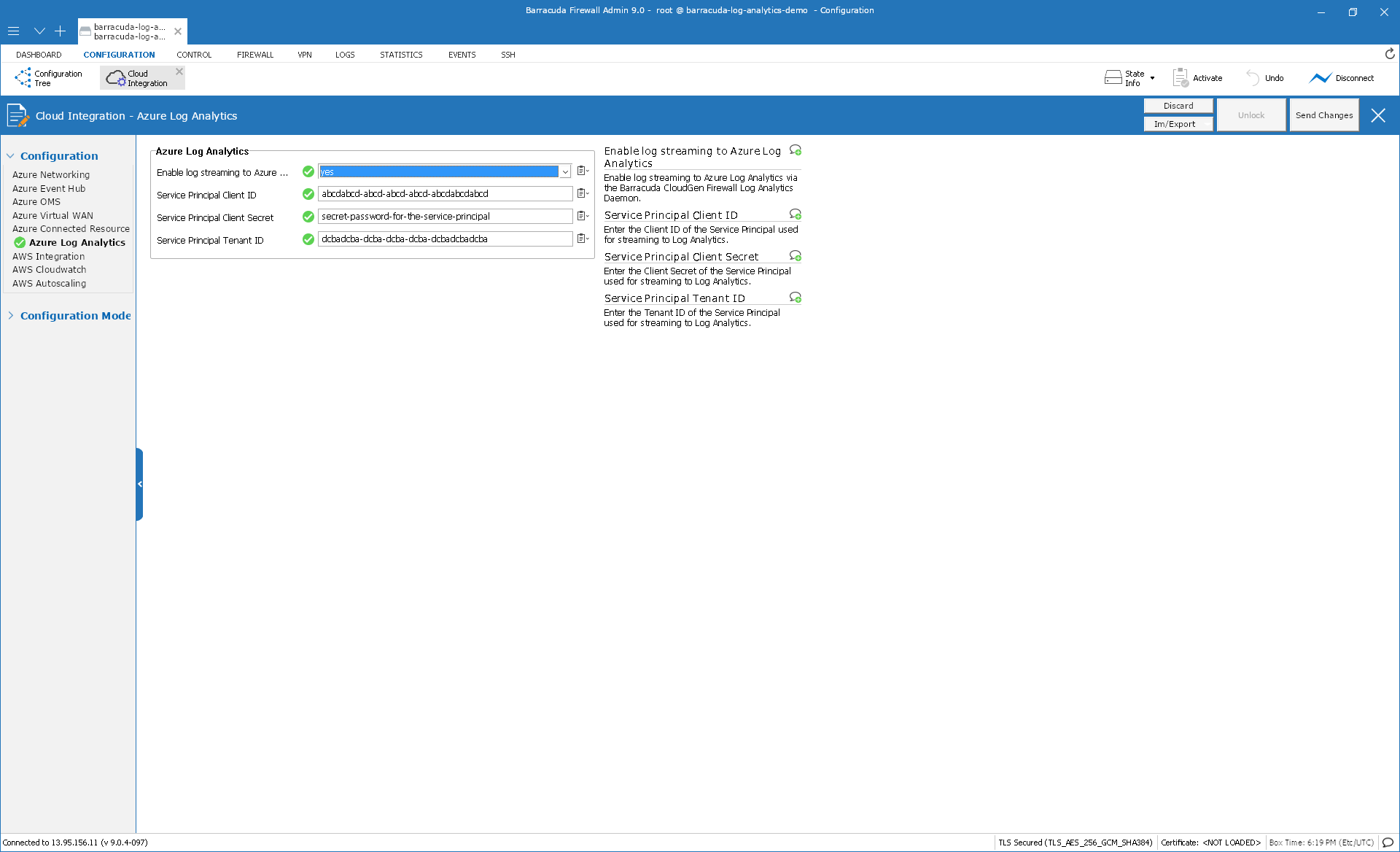This screenshot has width=1400, height=852.
Task: Click Service Principal Tenant ID field
Action: [x=445, y=239]
